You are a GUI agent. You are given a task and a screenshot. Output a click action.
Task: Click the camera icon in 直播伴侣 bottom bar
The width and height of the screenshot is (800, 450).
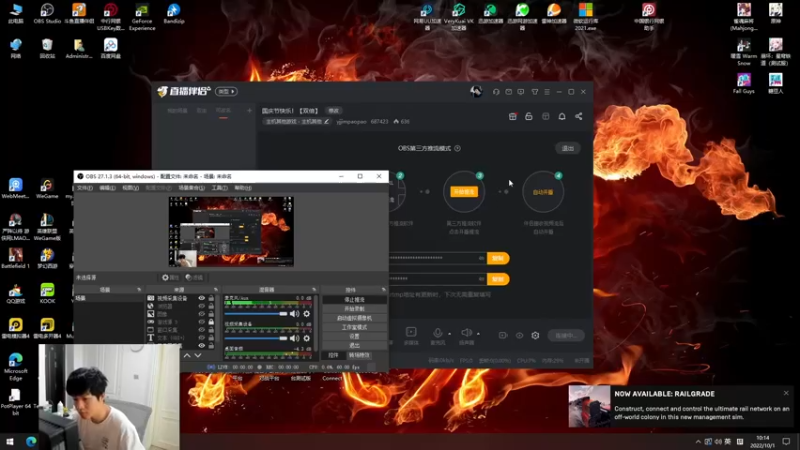pyautogui.click(x=503, y=335)
